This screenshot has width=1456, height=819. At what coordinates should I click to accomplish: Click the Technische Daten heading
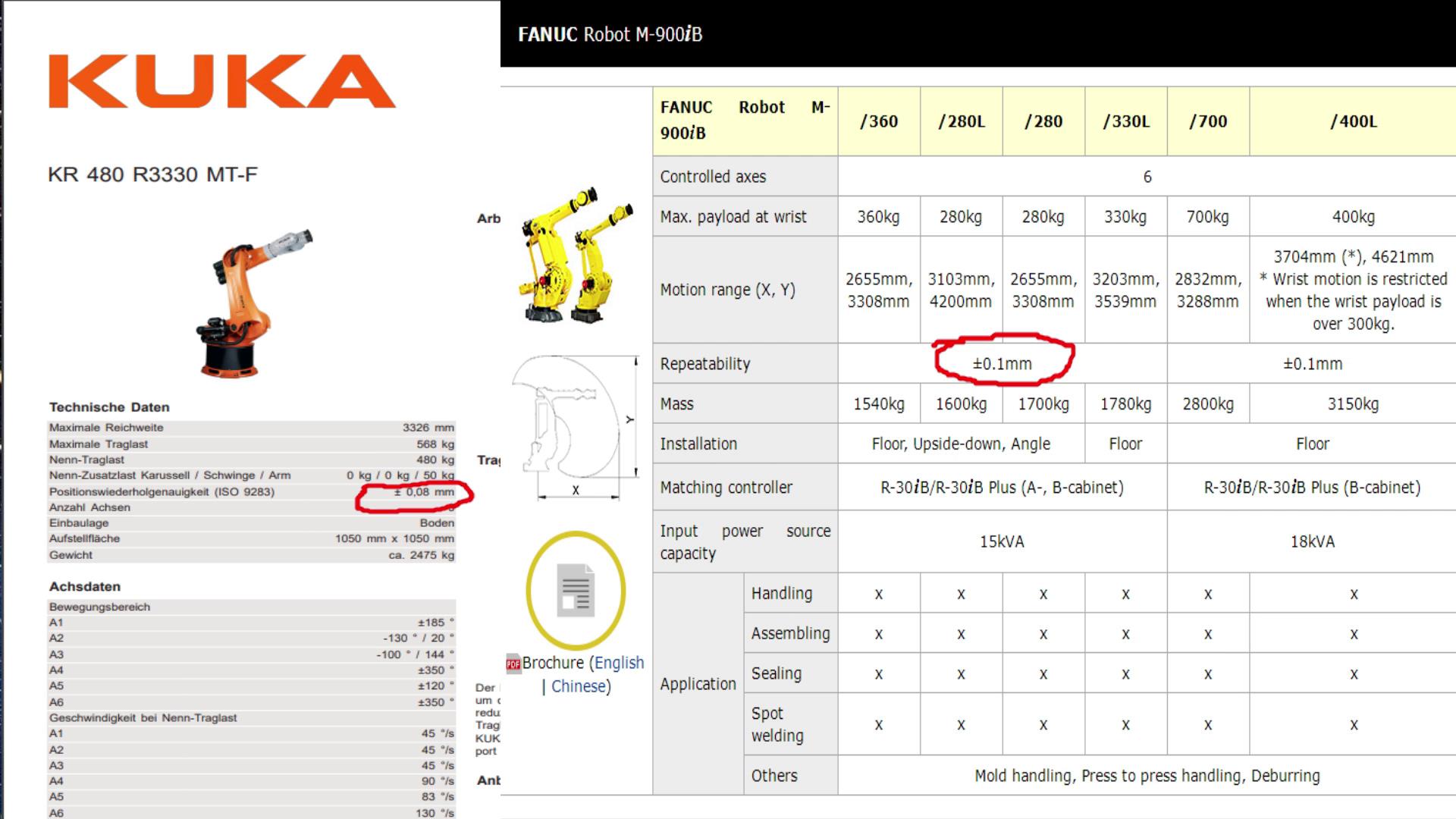click(x=109, y=407)
